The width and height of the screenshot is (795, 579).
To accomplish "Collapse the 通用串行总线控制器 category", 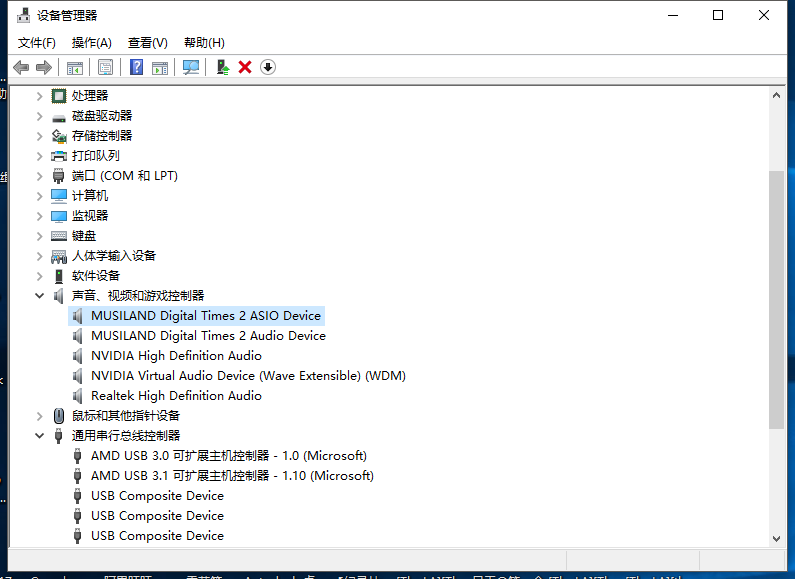I will [x=40, y=436].
